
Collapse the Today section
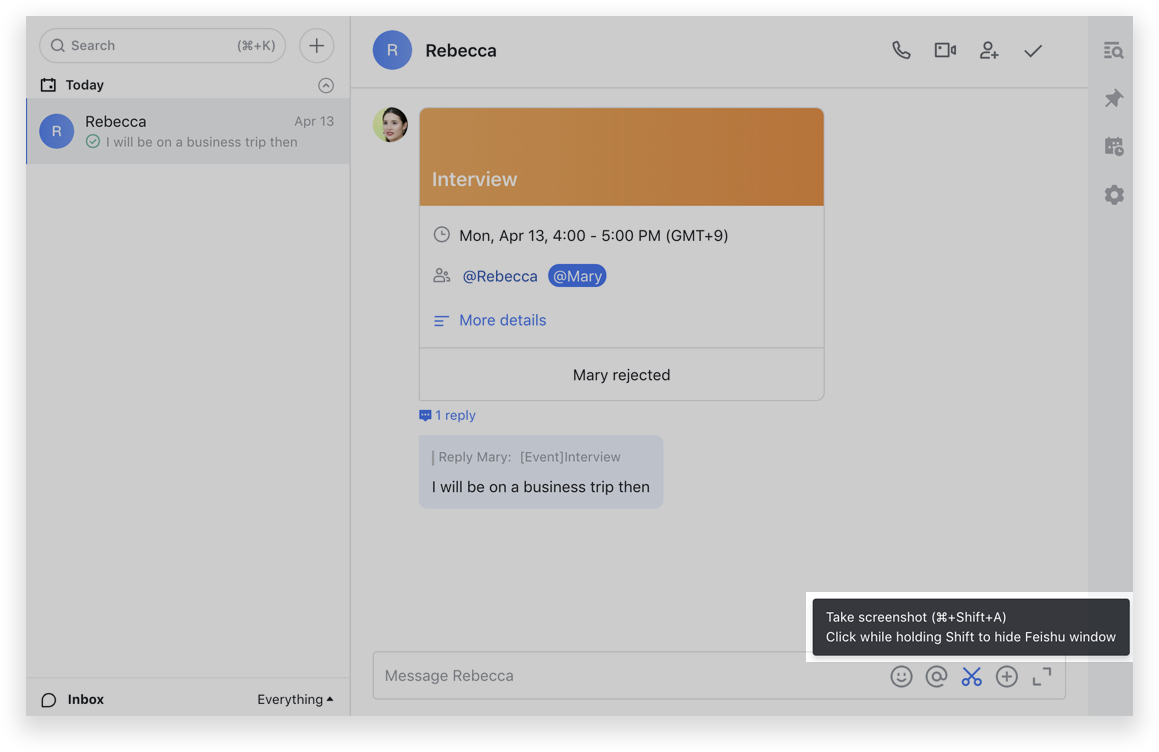click(326, 85)
